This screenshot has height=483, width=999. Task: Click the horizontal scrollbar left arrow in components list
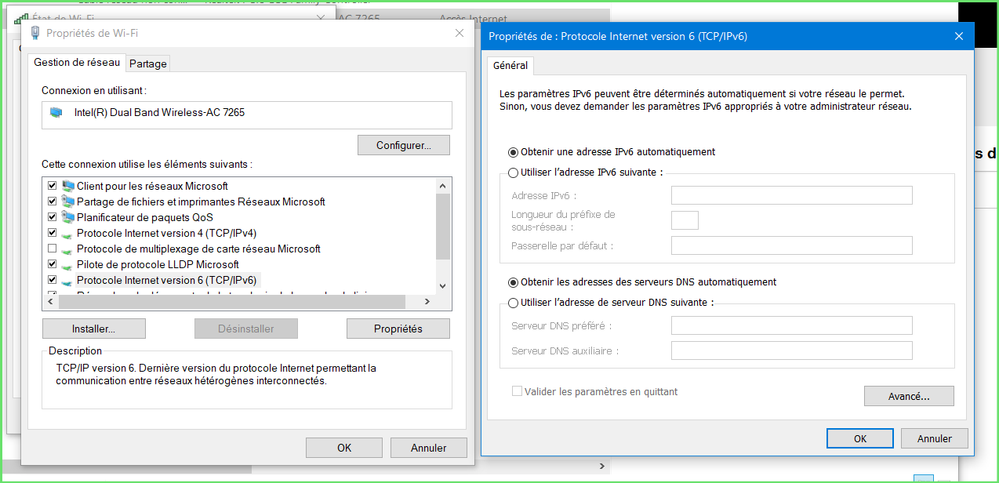tap(52, 302)
